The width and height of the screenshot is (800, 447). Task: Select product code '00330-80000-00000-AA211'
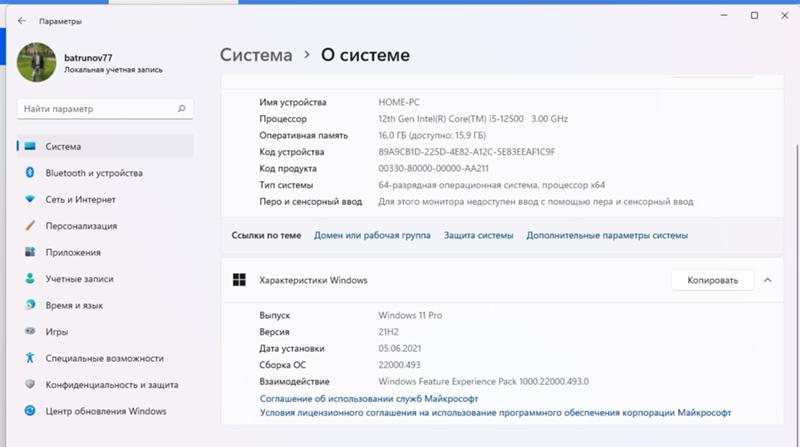tap(433, 168)
